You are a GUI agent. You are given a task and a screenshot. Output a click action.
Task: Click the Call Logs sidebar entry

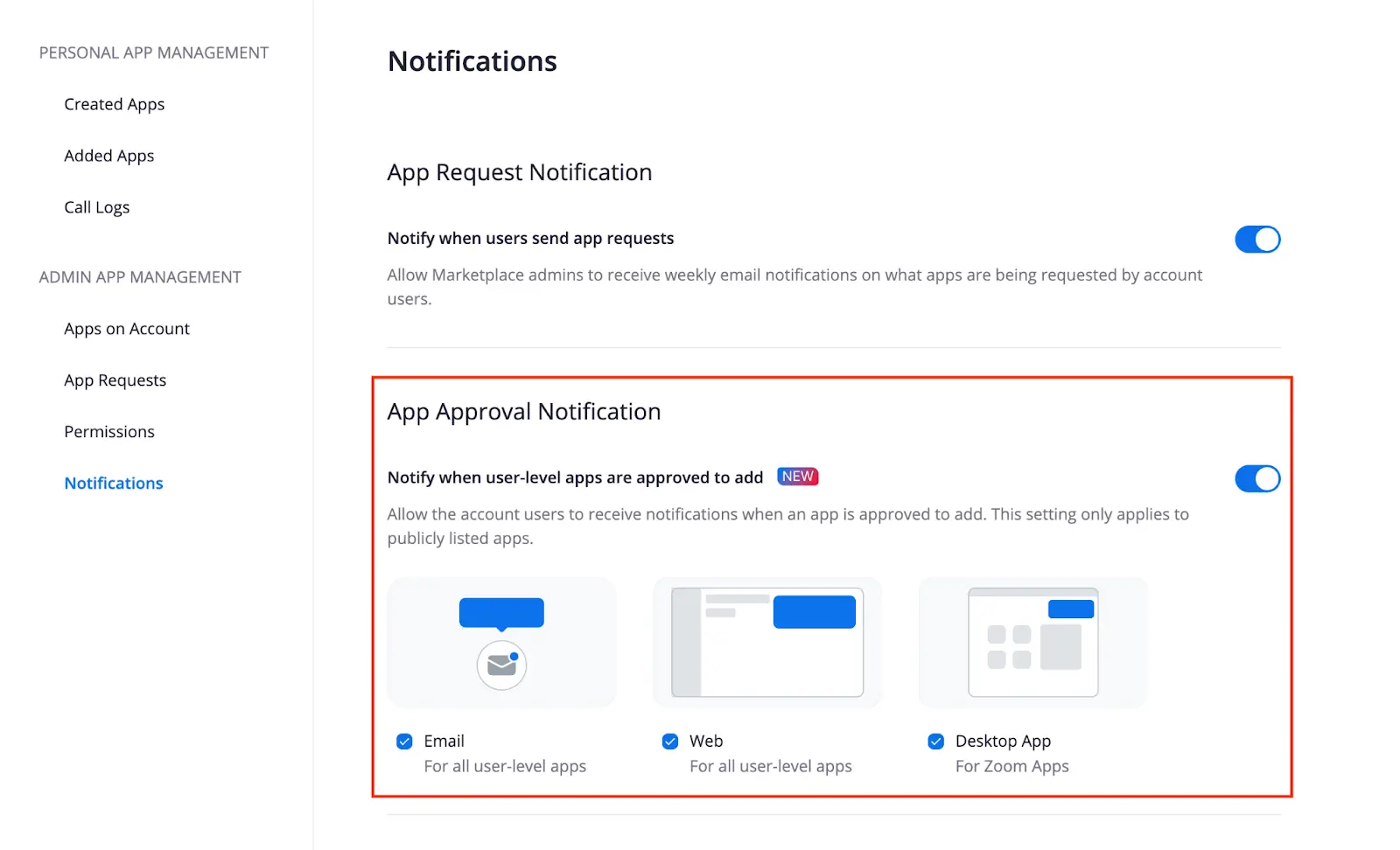pos(96,206)
